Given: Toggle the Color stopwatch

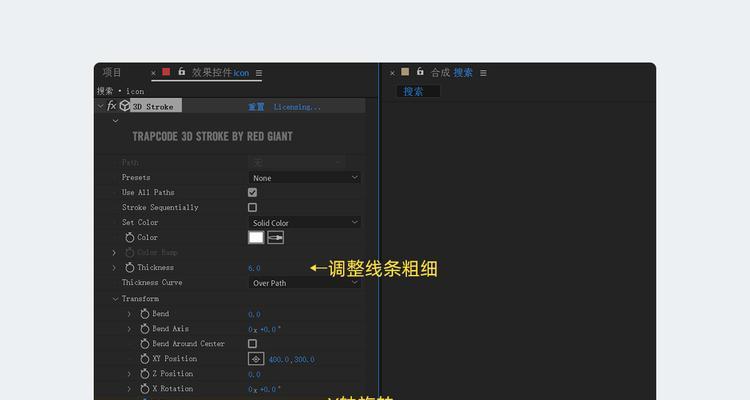Looking at the screenshot, I should [x=130, y=237].
